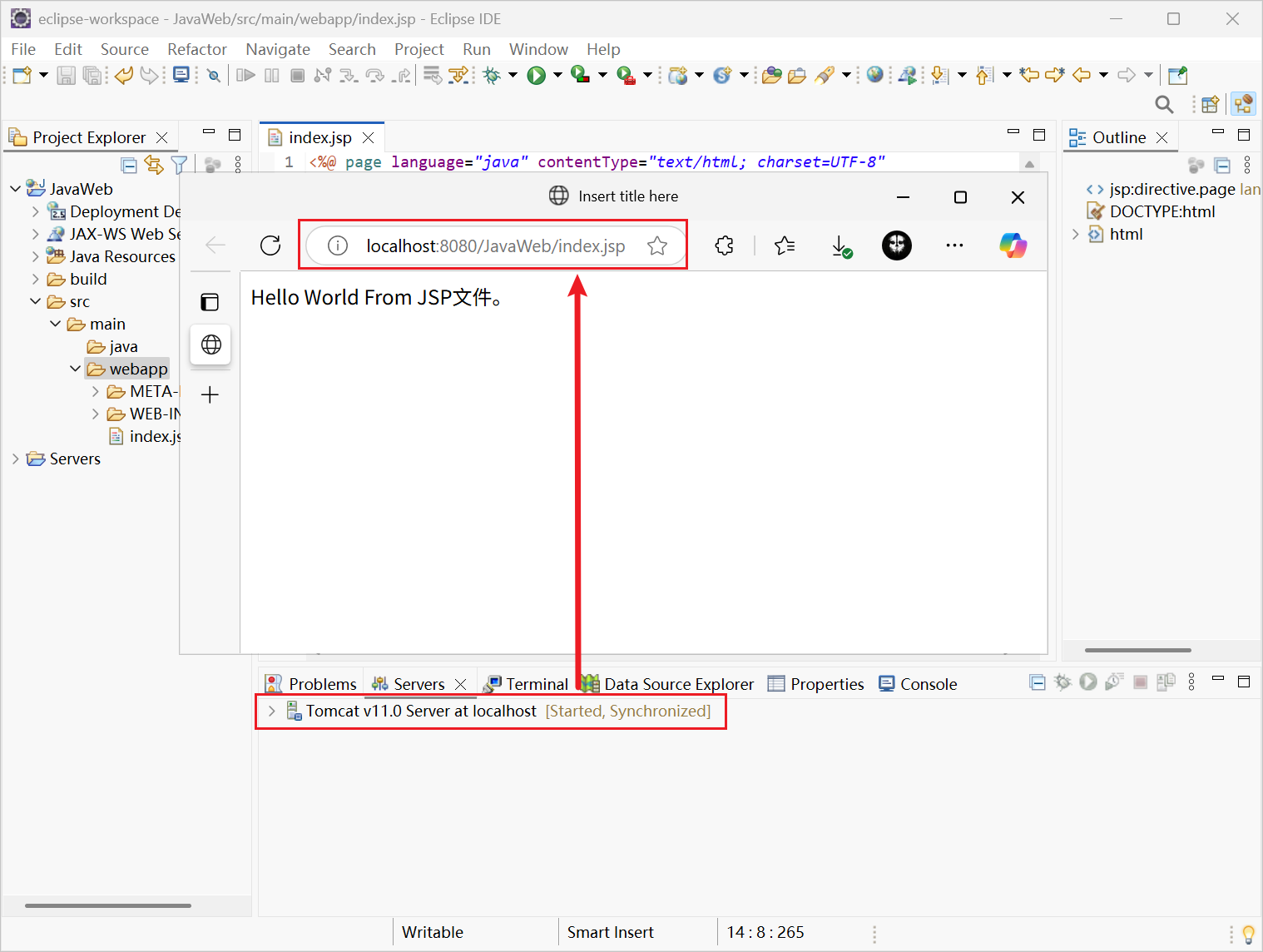This screenshot has height=952, width=1263.
Task: Open the Window menu
Action: (x=538, y=49)
